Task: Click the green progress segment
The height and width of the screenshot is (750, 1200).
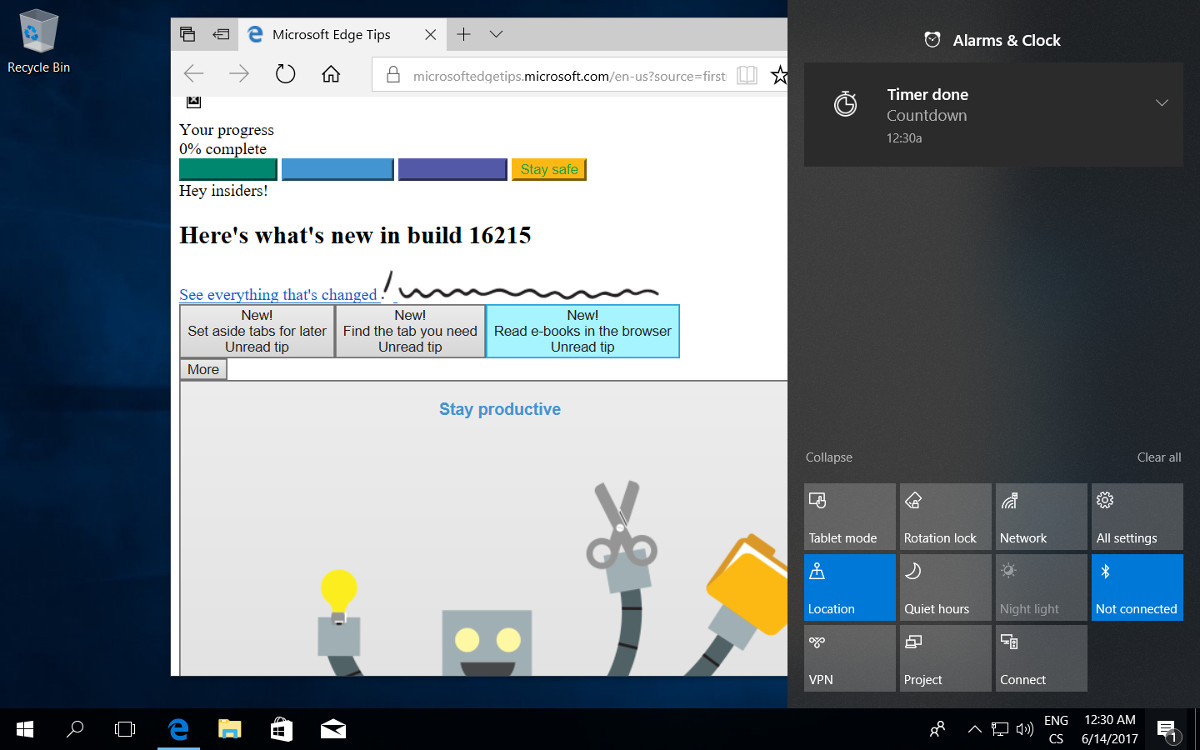Action: pos(228,169)
